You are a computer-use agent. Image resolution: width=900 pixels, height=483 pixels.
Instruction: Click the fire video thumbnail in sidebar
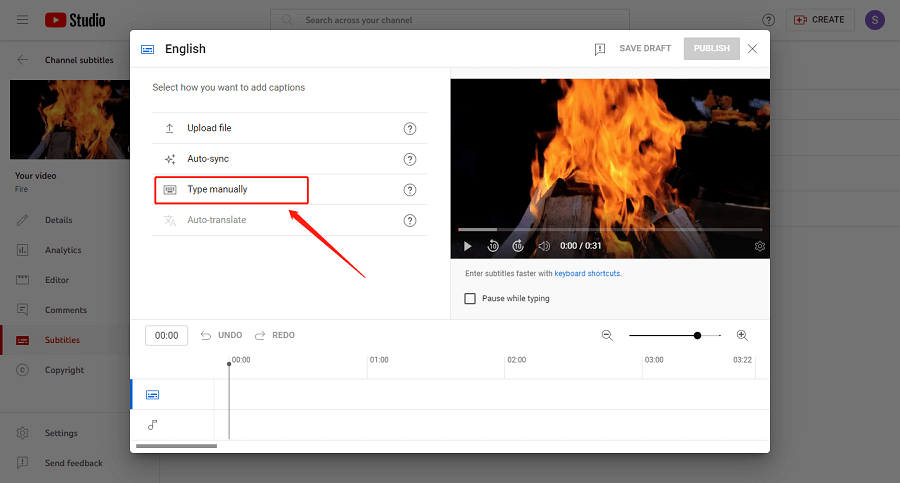69,119
